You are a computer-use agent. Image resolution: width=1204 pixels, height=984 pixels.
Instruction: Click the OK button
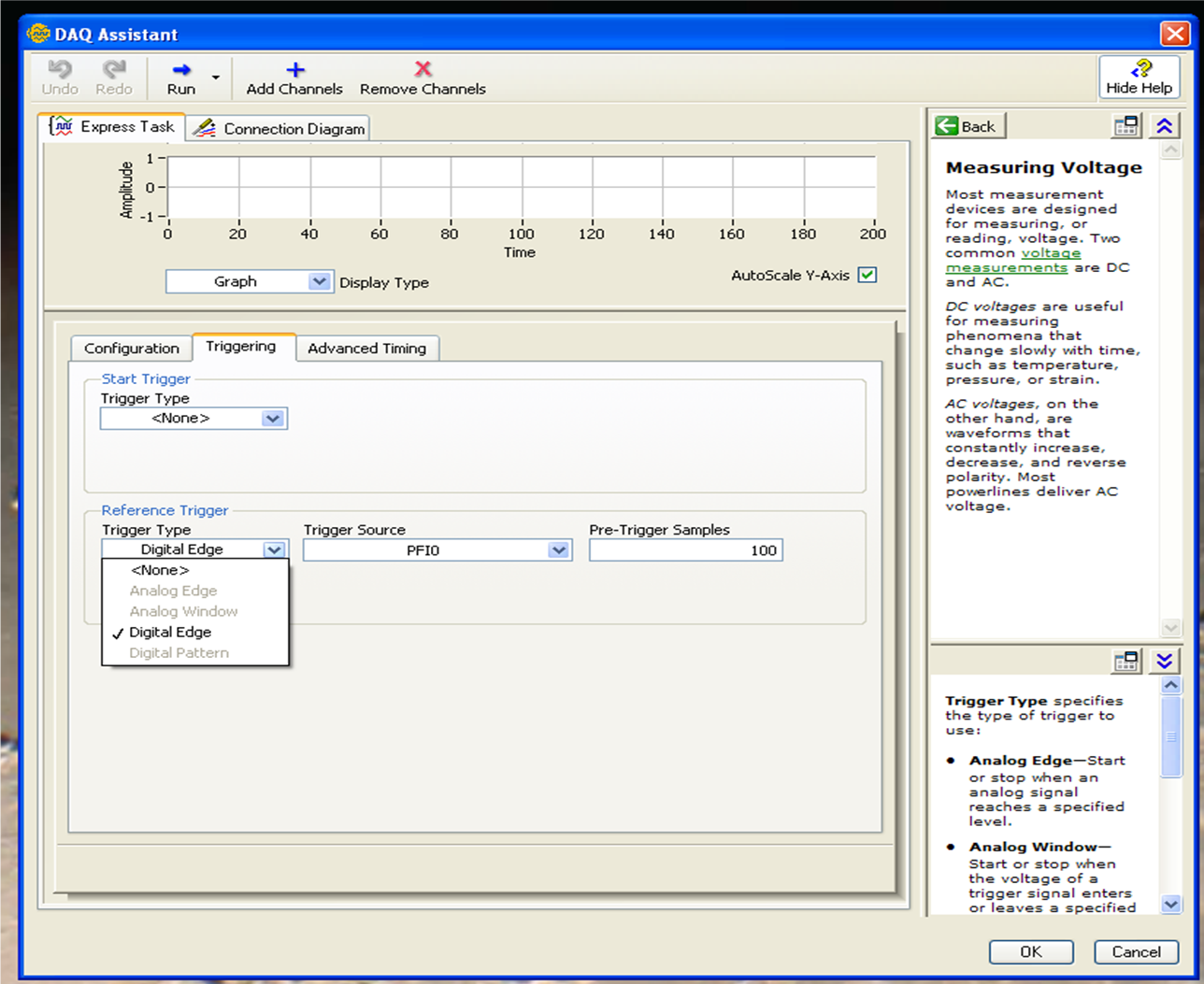[x=1031, y=951]
